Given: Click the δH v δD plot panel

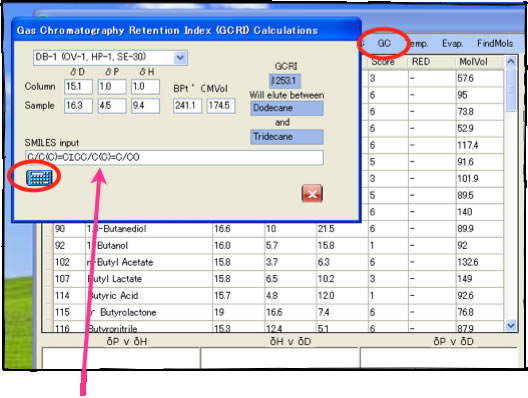Looking at the screenshot, I should click(280, 358).
